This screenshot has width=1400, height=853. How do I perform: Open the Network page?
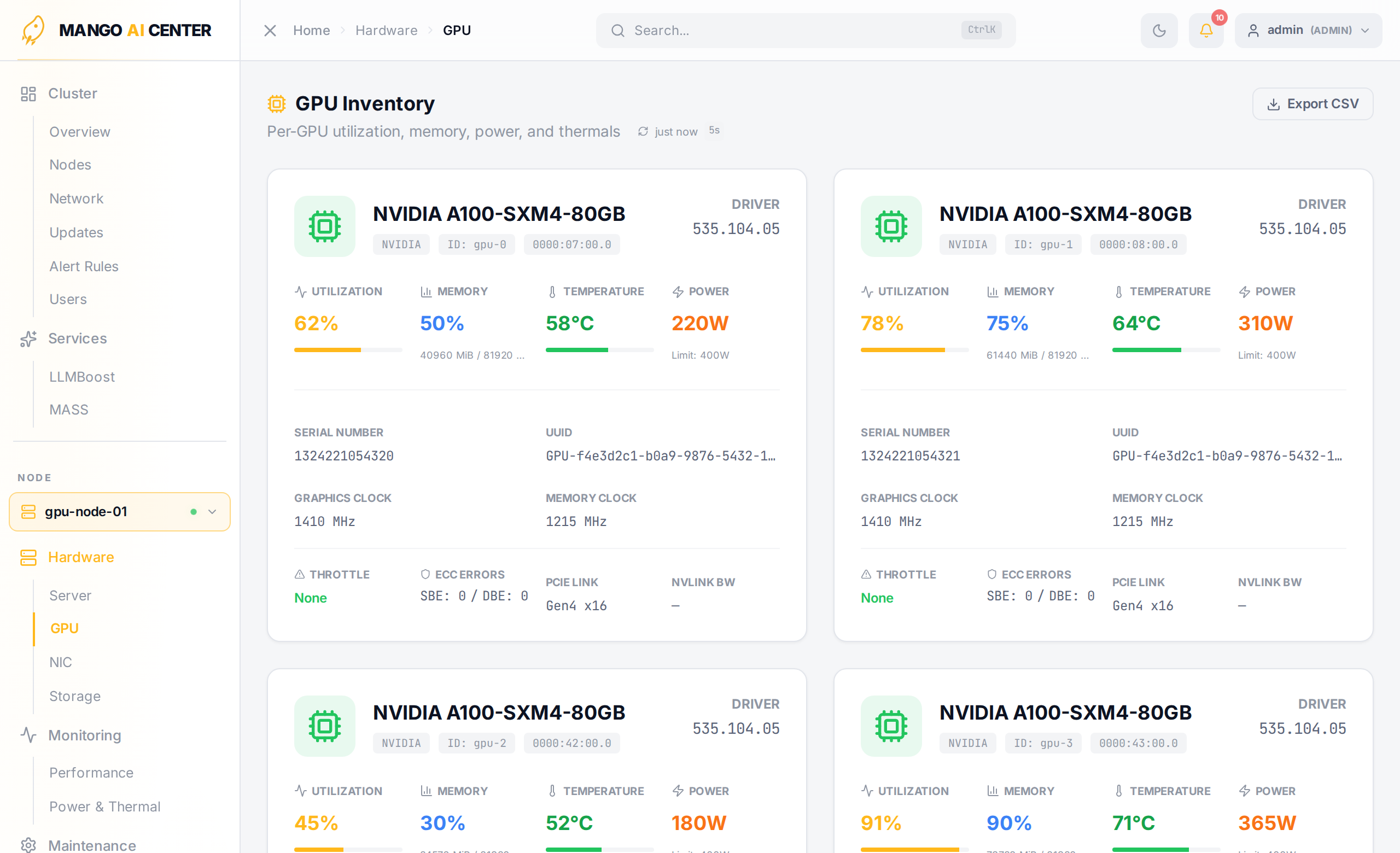click(76, 199)
